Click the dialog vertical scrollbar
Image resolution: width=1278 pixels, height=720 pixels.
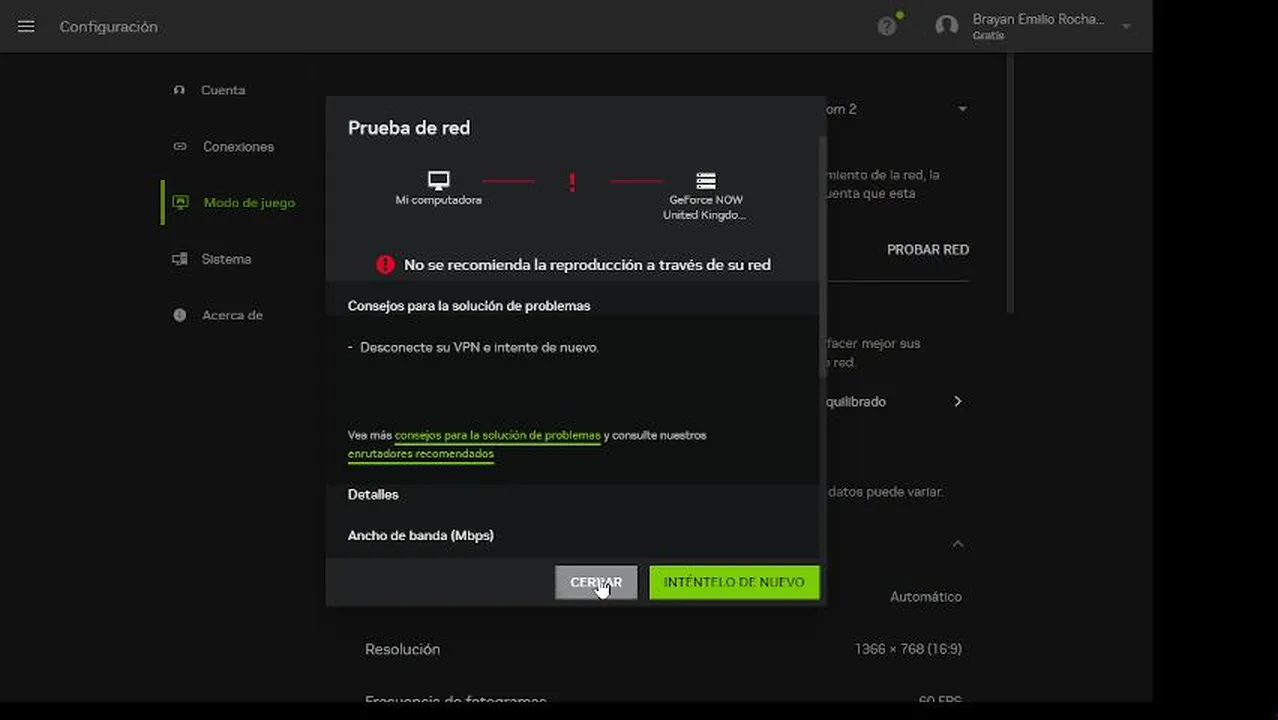click(x=822, y=255)
